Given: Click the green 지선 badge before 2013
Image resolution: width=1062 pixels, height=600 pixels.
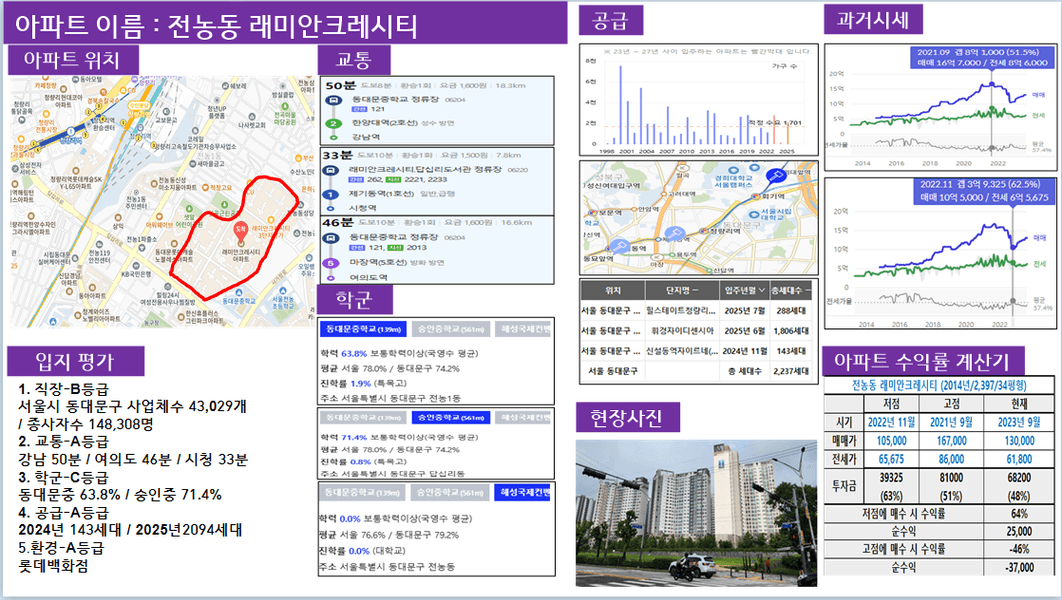Looking at the screenshot, I should pos(395,248).
